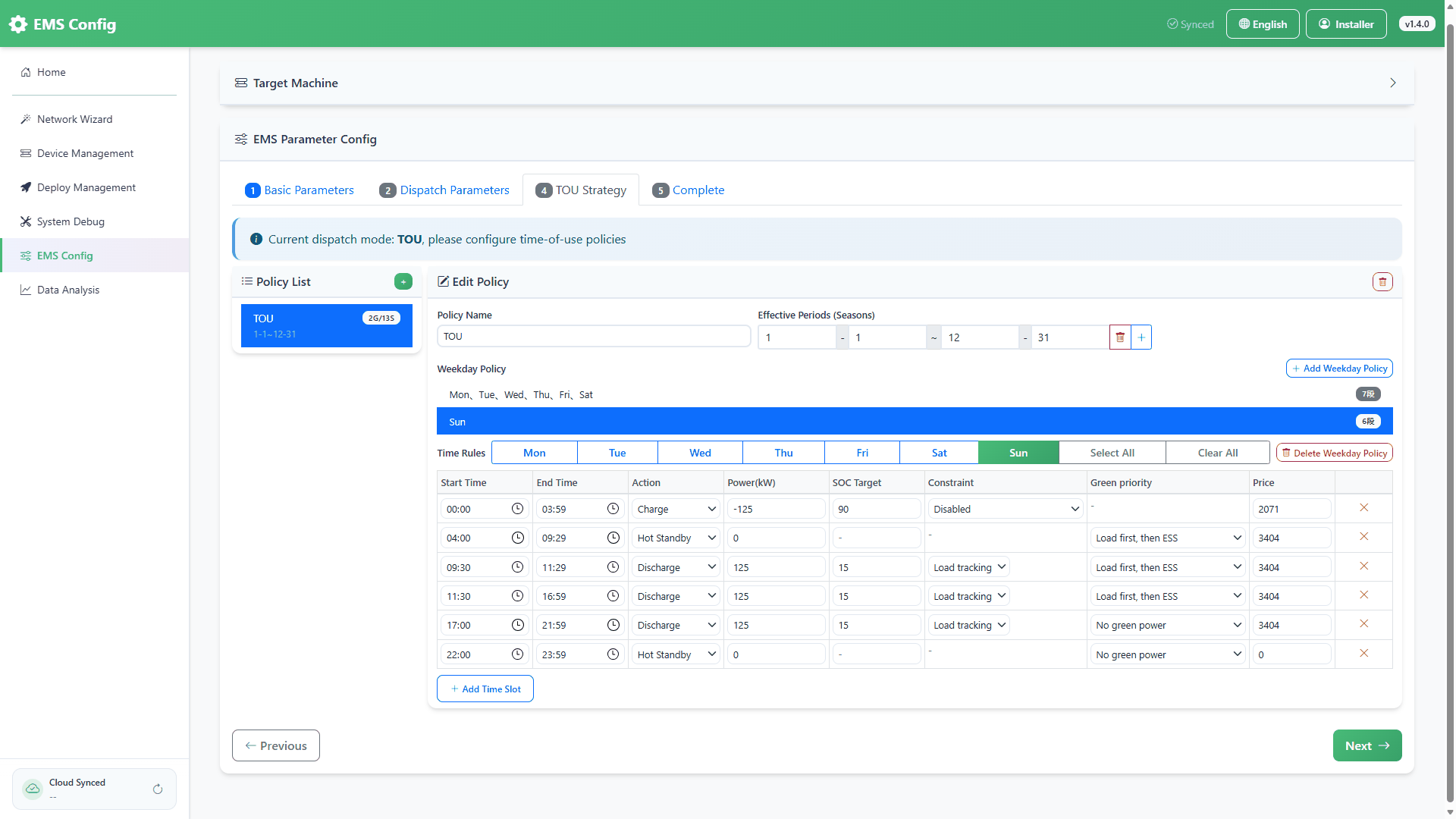The width and height of the screenshot is (1456, 819).
Task: Click the green add policy plus icon
Action: click(403, 282)
